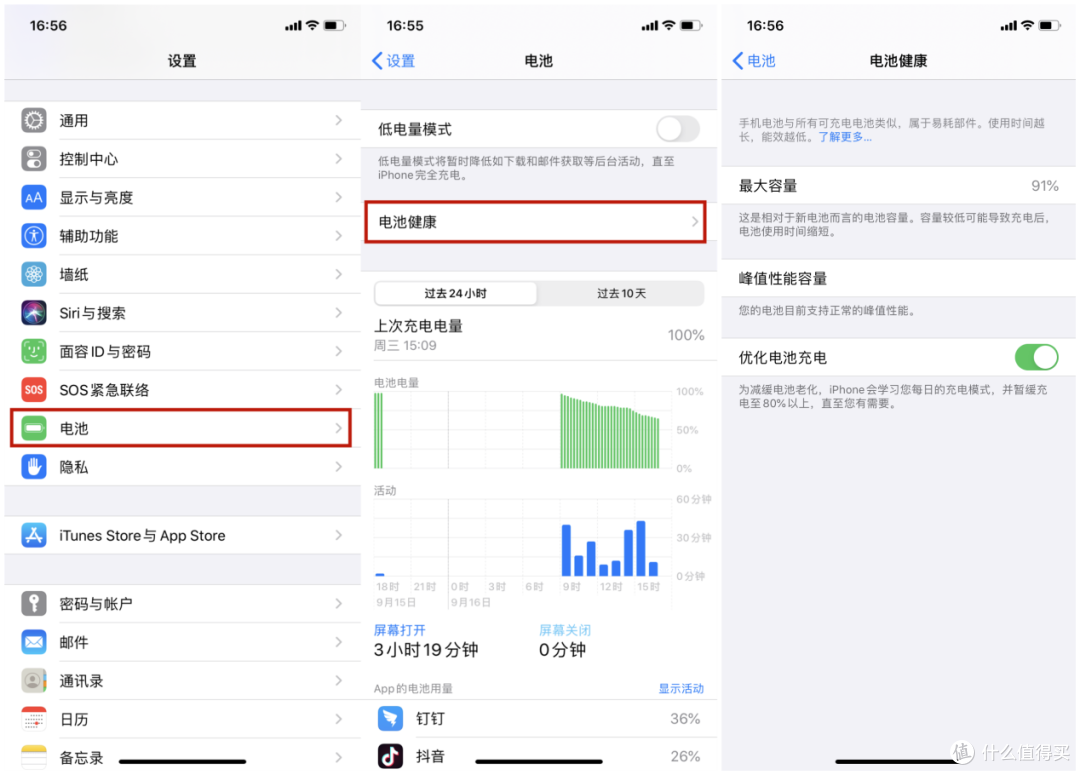
Task: Tap the Accessibility icon
Action: (x=34, y=236)
